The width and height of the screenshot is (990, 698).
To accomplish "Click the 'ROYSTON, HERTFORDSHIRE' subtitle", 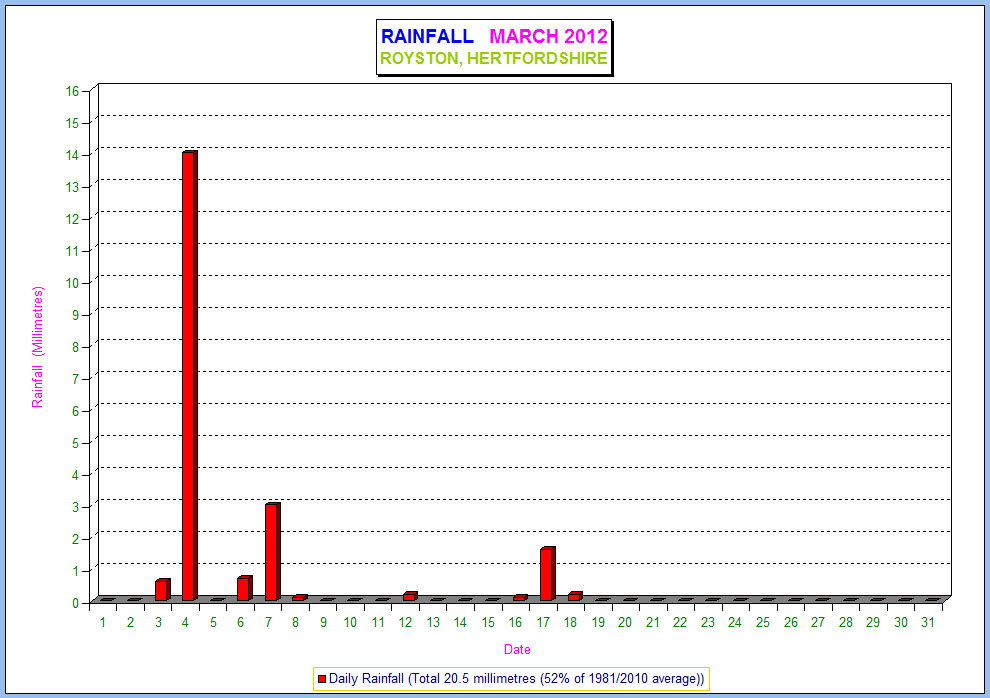I will point(494,59).
